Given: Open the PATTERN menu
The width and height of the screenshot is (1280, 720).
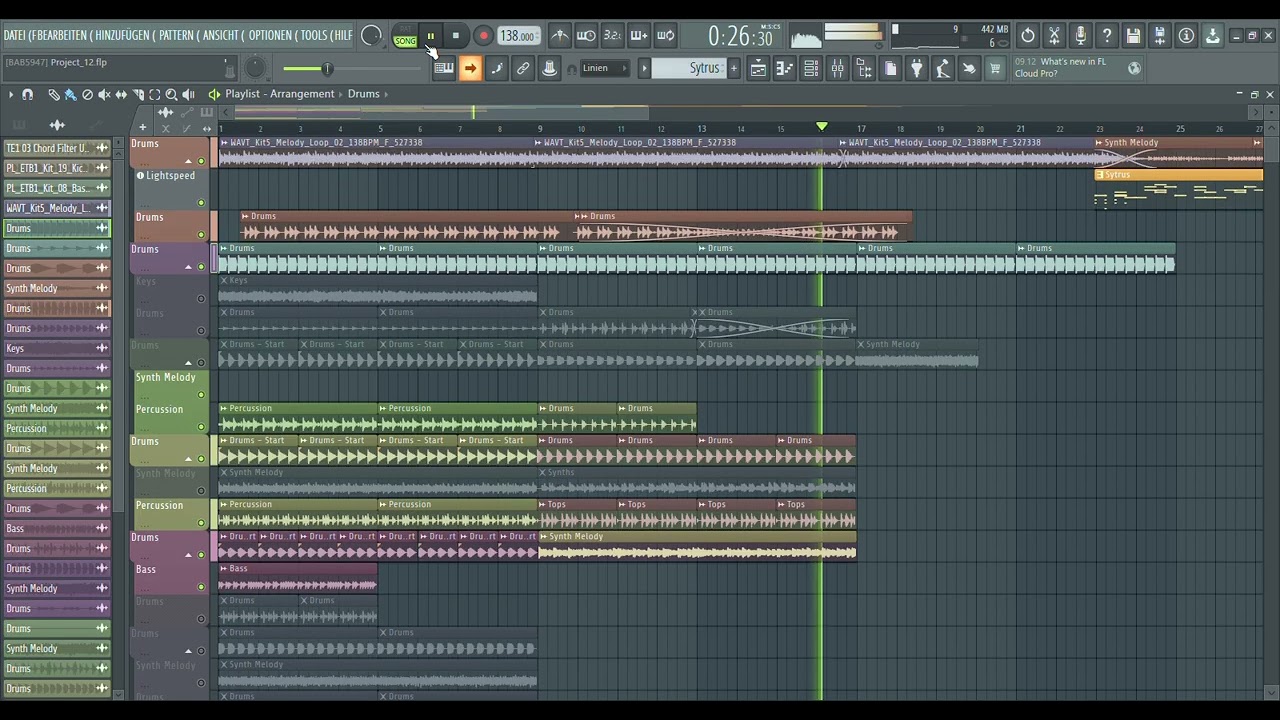Looking at the screenshot, I should (176, 35).
